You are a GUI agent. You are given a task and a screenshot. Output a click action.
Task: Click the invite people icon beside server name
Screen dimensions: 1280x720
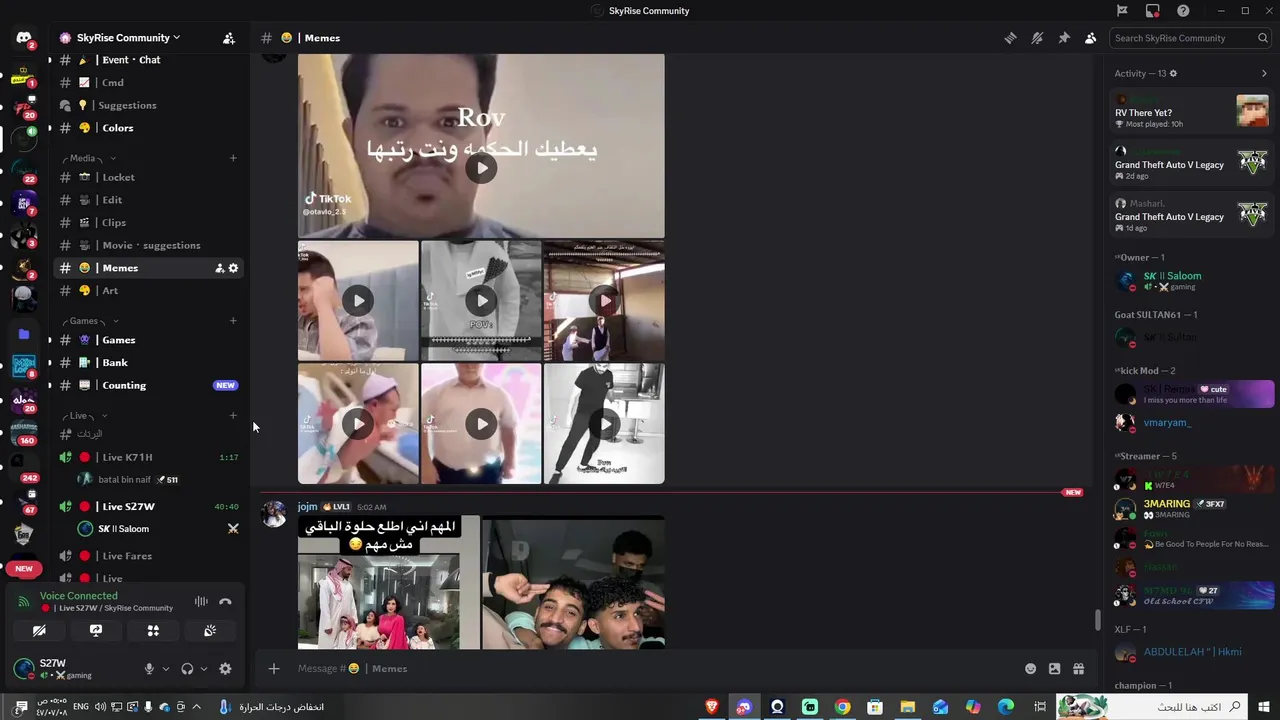pyautogui.click(x=229, y=38)
